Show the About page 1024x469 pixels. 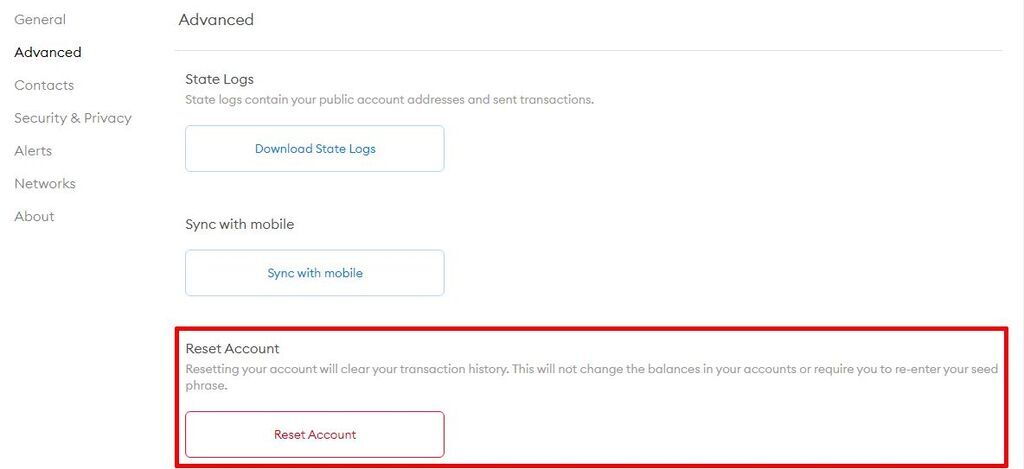click(x=34, y=217)
